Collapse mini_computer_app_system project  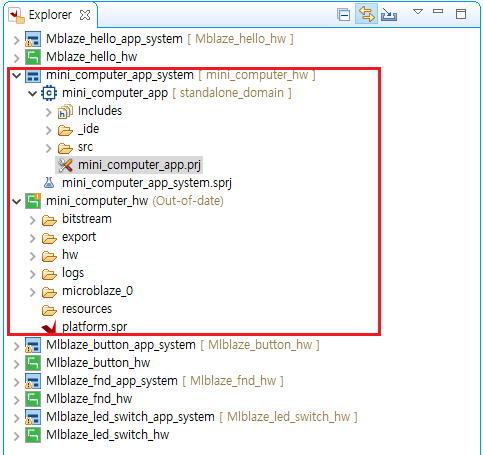click(16, 75)
